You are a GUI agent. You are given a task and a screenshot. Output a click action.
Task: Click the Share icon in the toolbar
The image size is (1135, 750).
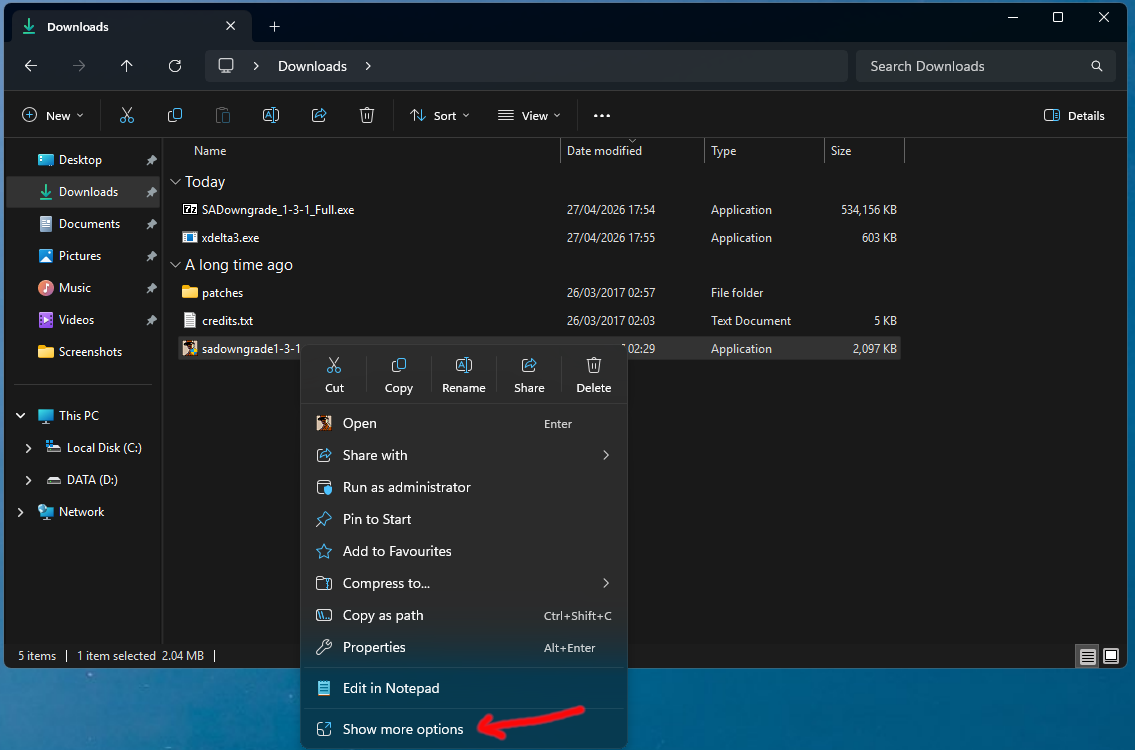pos(318,116)
